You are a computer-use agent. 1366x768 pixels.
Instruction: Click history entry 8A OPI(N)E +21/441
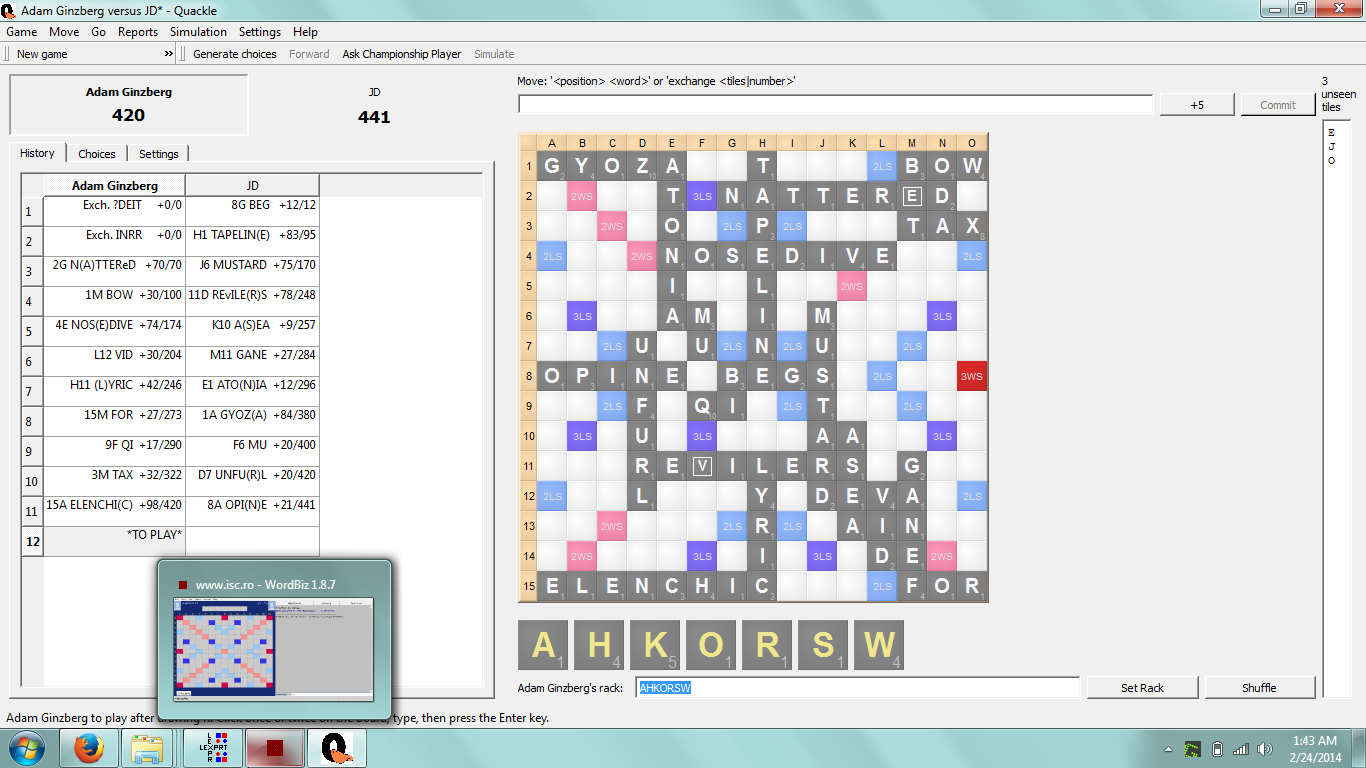252,511
